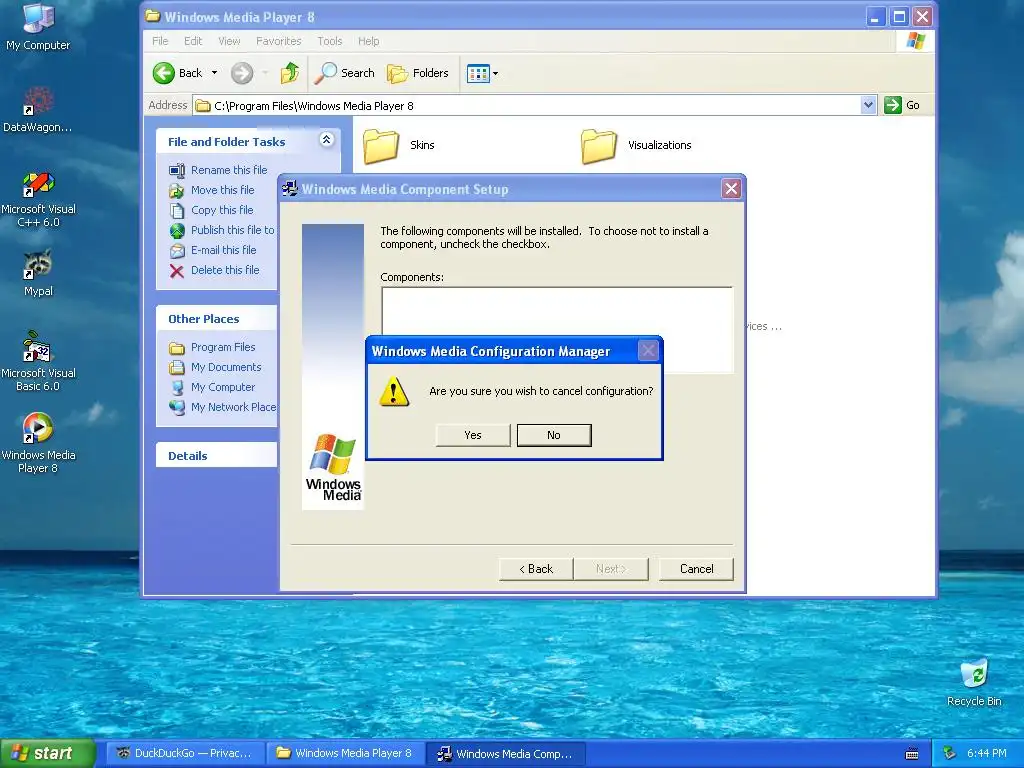
Task: Click the network tray icon near clock
Action: tap(950, 754)
